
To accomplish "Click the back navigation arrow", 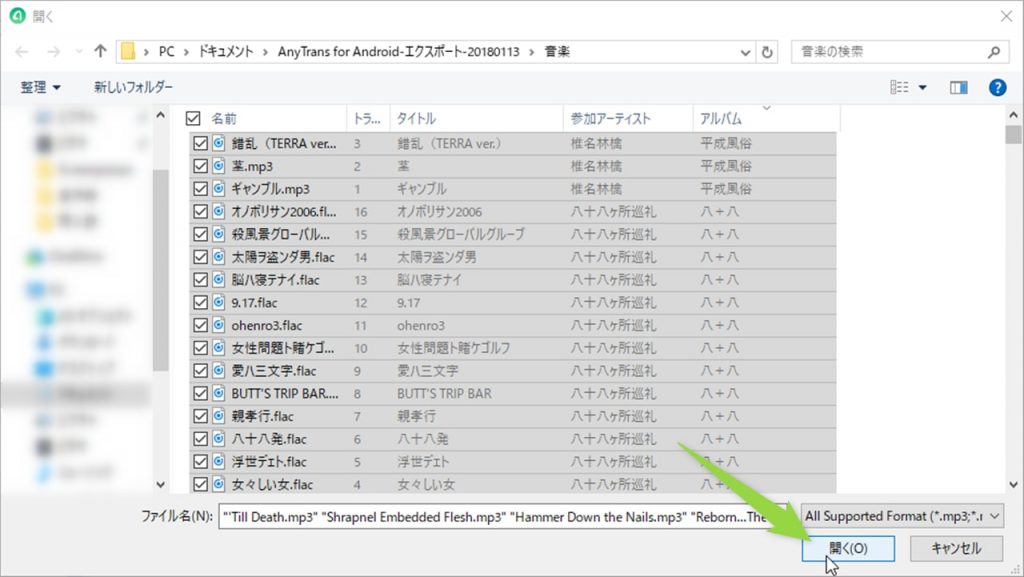I will click(23, 51).
